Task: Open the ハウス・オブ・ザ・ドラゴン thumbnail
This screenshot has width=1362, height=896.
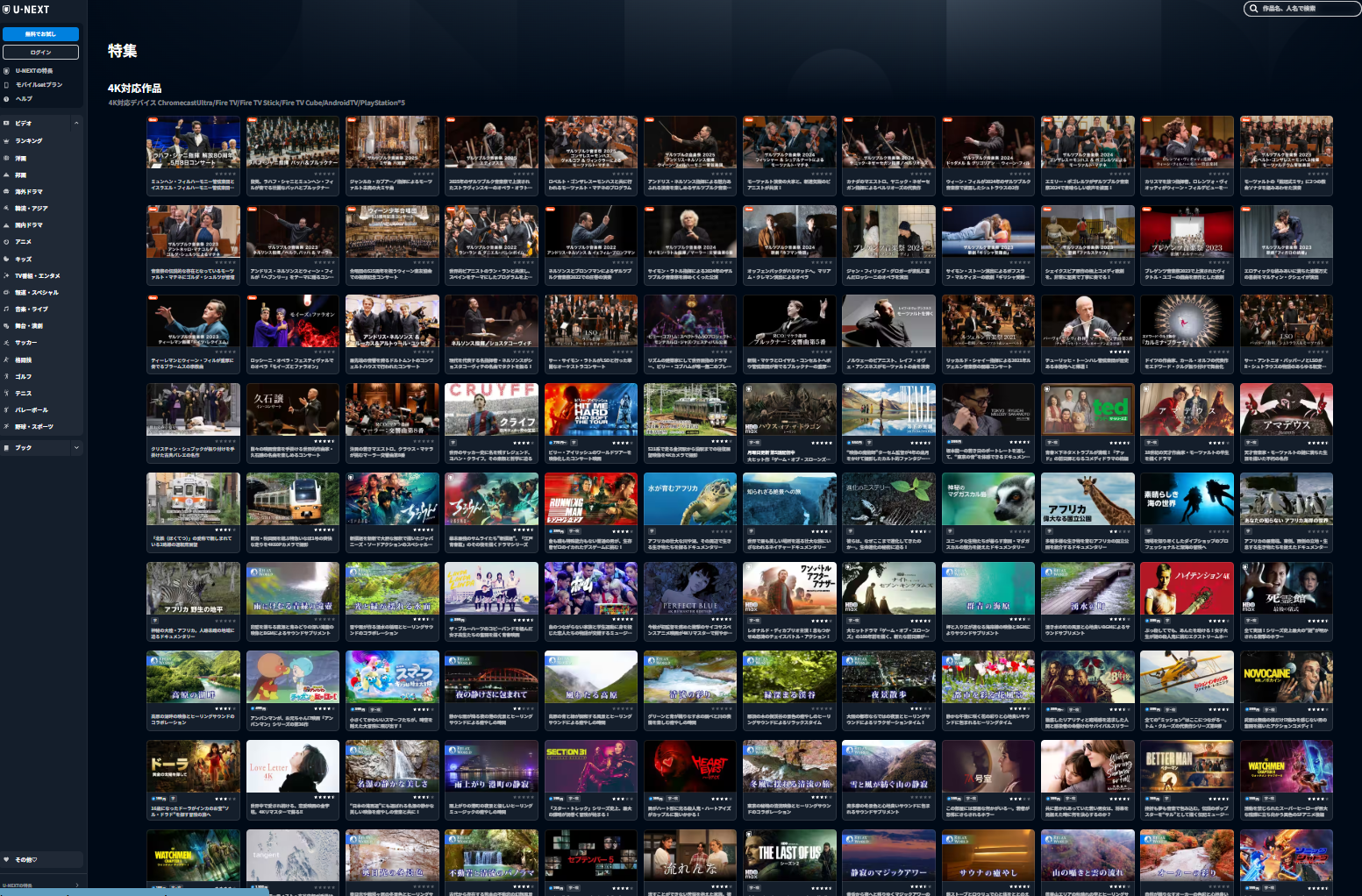Action: click(789, 409)
